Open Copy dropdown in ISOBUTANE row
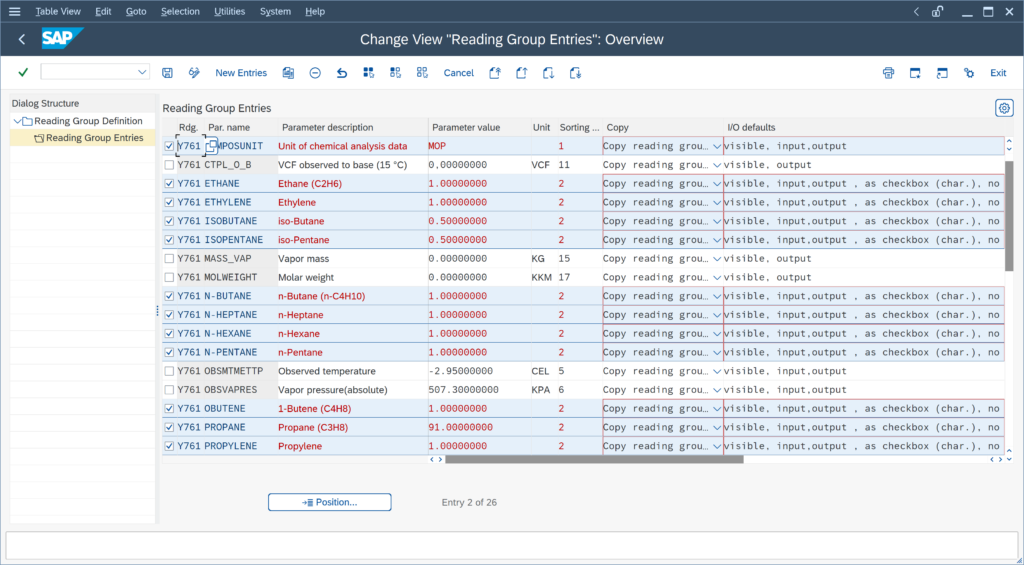 tap(716, 221)
